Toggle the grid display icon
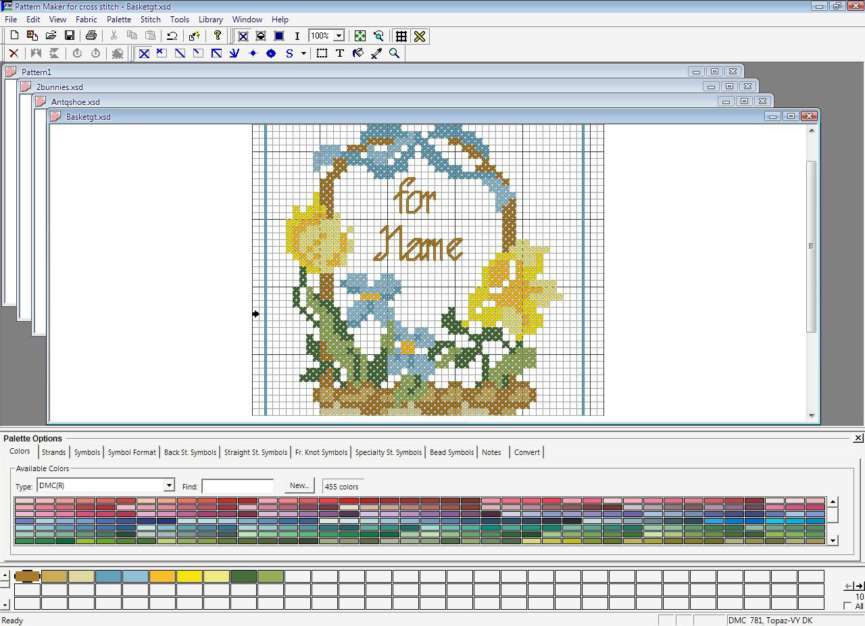The height and width of the screenshot is (626, 865). pos(402,35)
